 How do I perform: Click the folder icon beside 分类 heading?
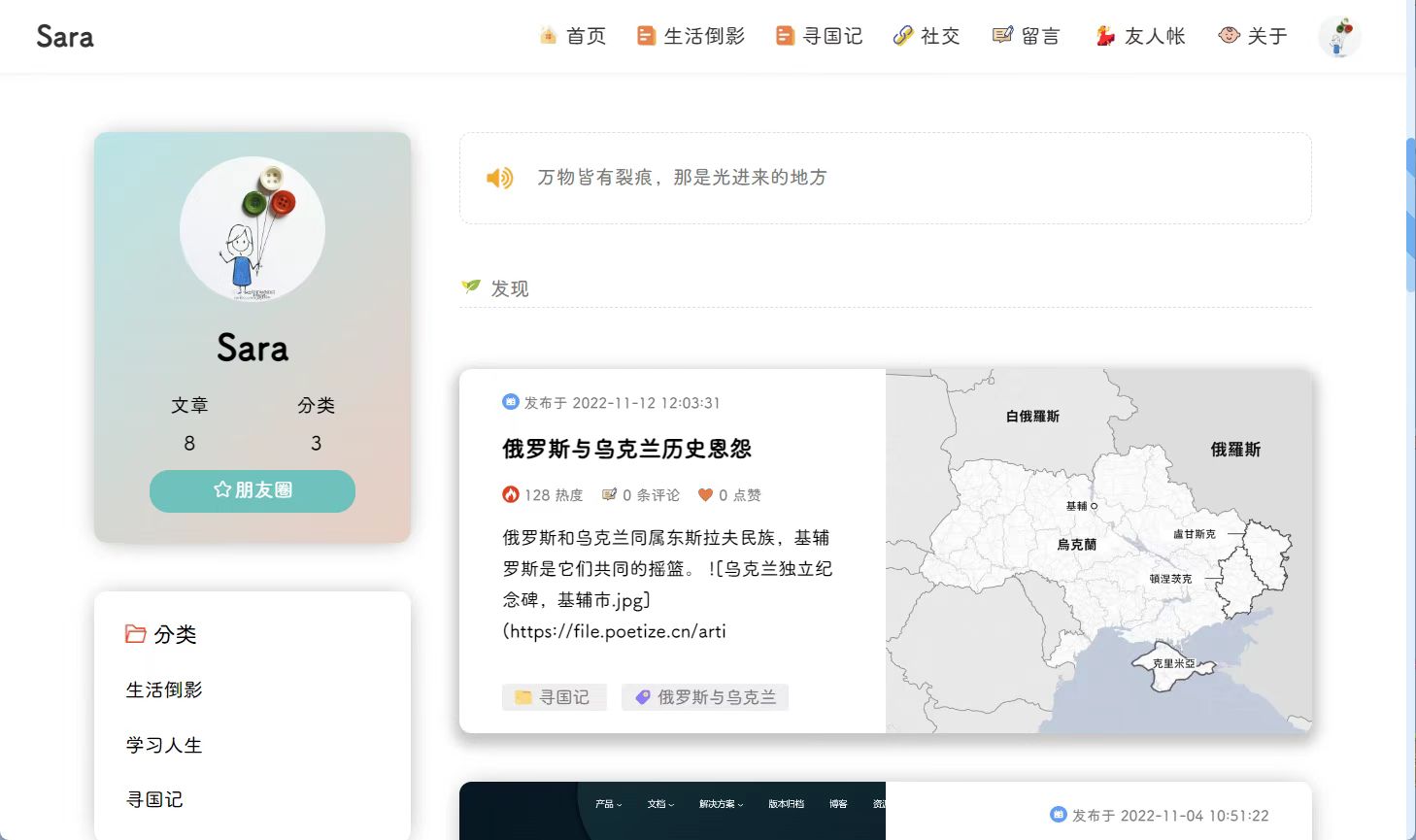pyautogui.click(x=135, y=634)
